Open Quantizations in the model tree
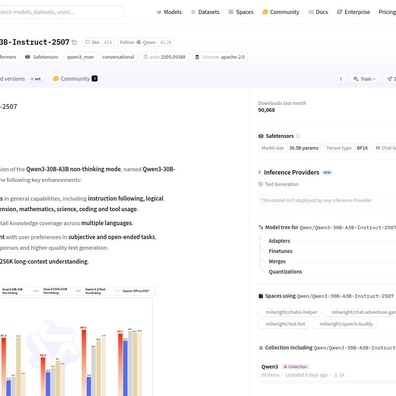This screenshot has width=396, height=396. [285, 272]
